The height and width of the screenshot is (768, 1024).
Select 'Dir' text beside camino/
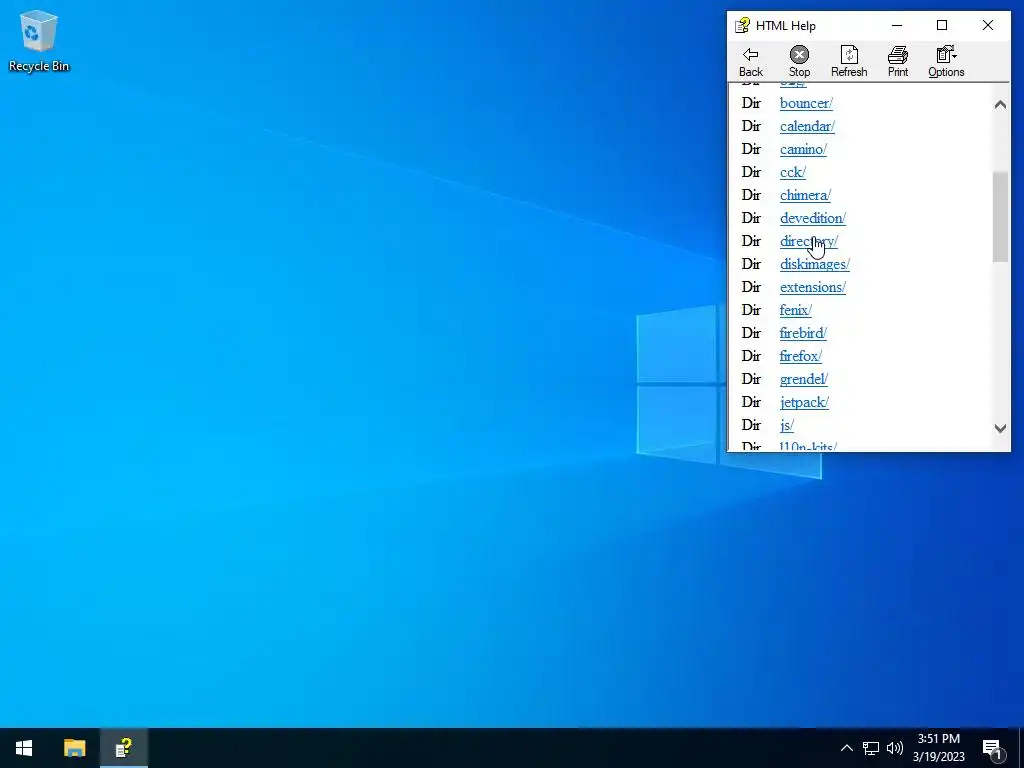point(751,149)
